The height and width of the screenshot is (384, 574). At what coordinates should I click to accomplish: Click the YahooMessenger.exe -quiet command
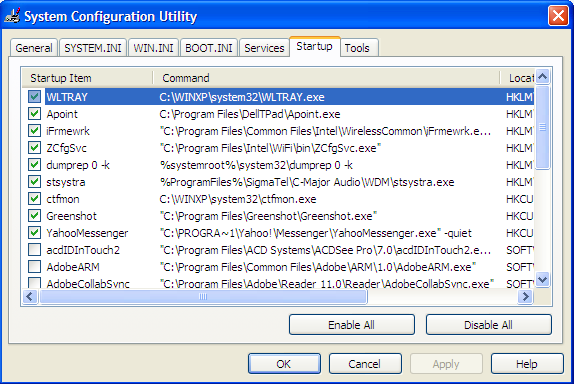[x=316, y=233]
